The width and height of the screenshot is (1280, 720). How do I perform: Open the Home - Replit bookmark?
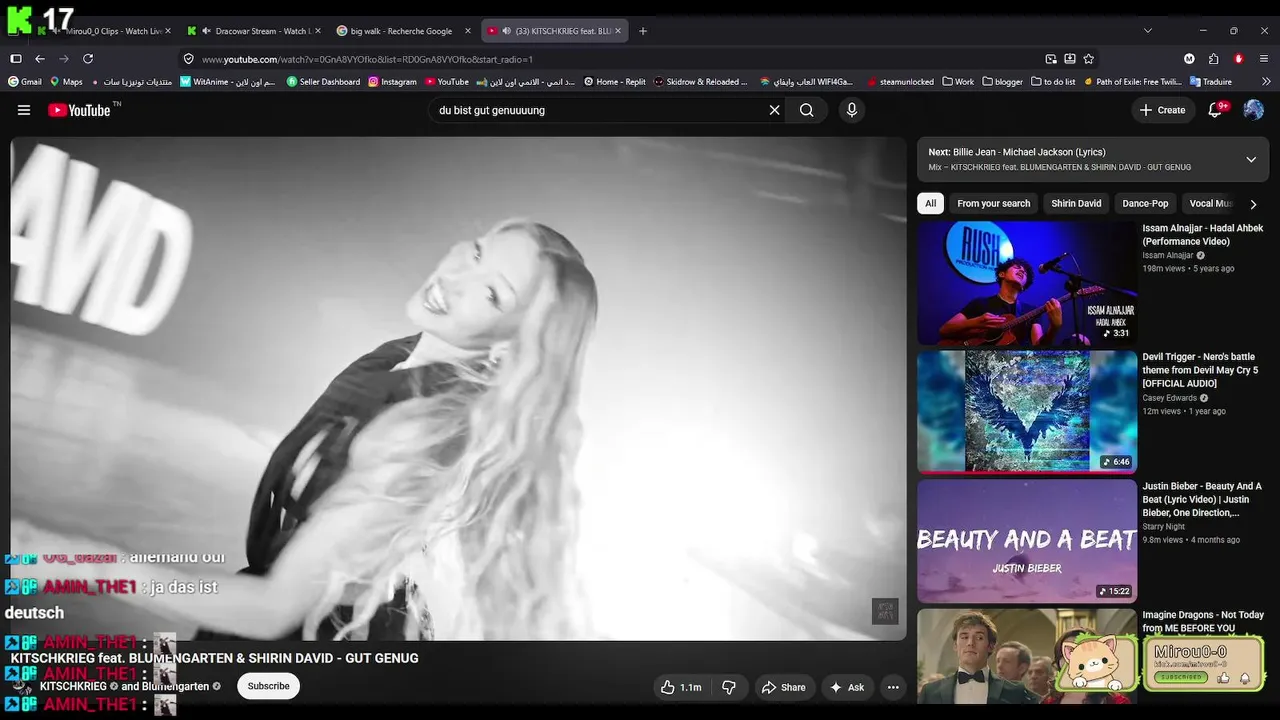(614, 82)
